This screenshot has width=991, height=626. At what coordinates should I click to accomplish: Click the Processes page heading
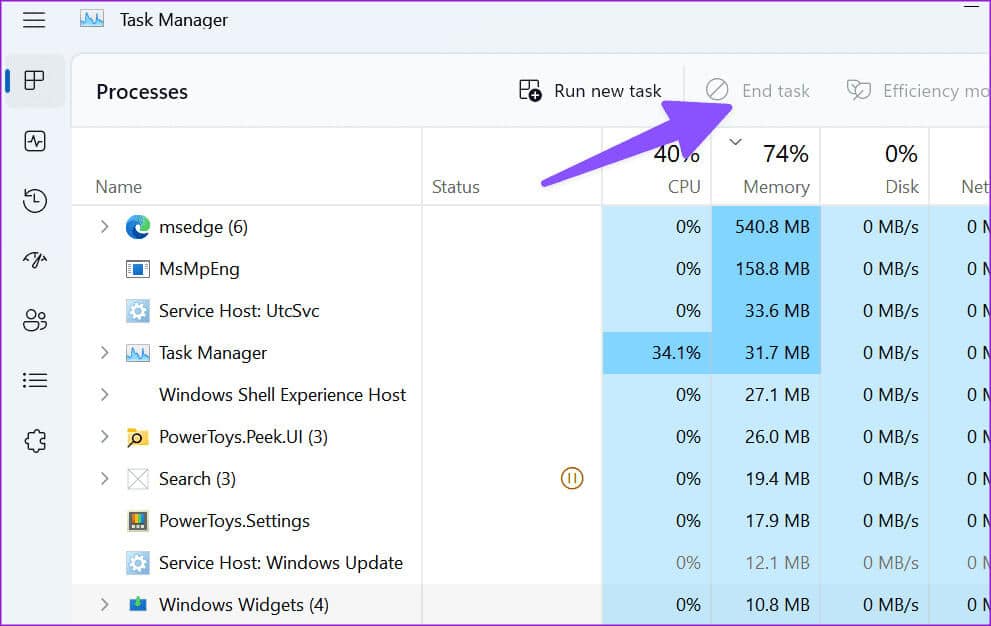[142, 92]
